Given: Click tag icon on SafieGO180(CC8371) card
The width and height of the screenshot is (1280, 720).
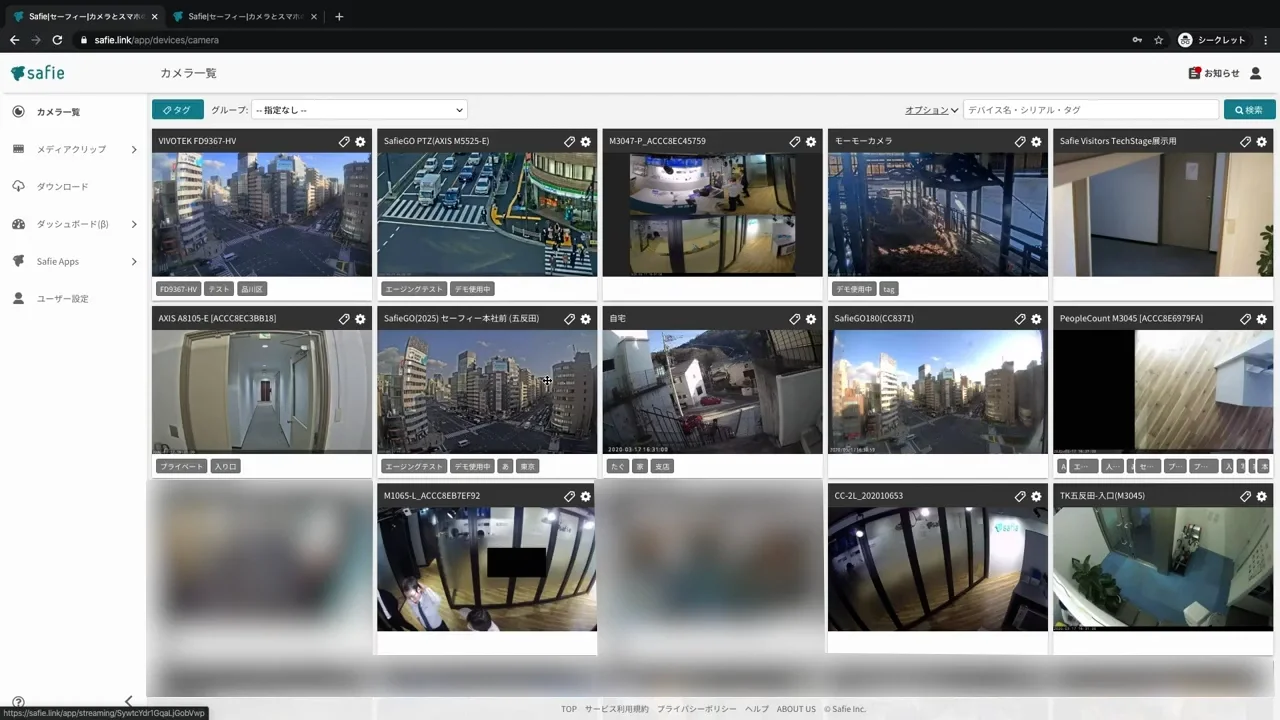Looking at the screenshot, I should coord(1020,319).
